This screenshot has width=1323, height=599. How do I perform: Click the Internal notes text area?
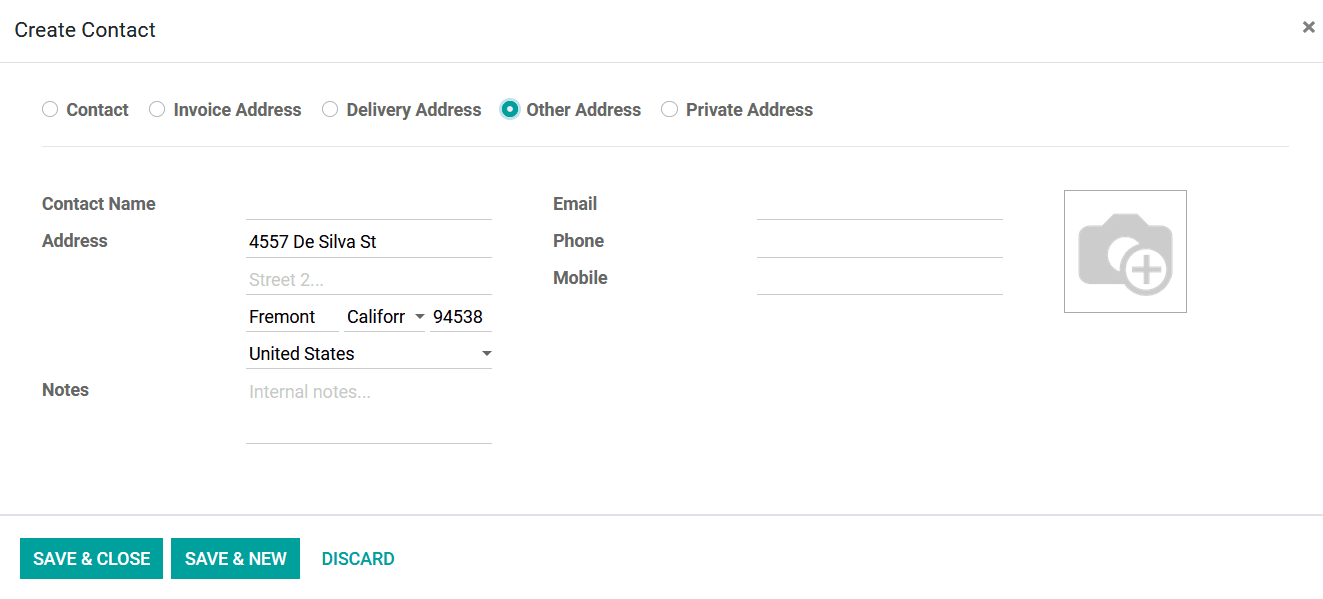coord(369,410)
